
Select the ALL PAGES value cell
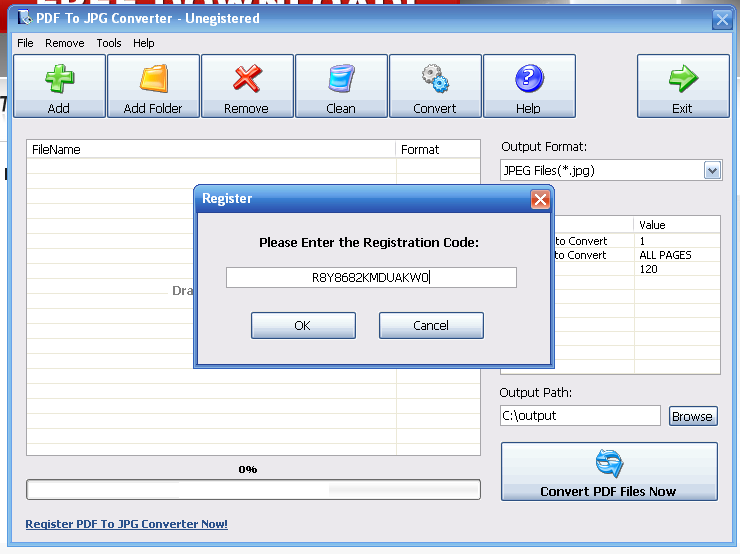coord(677,255)
